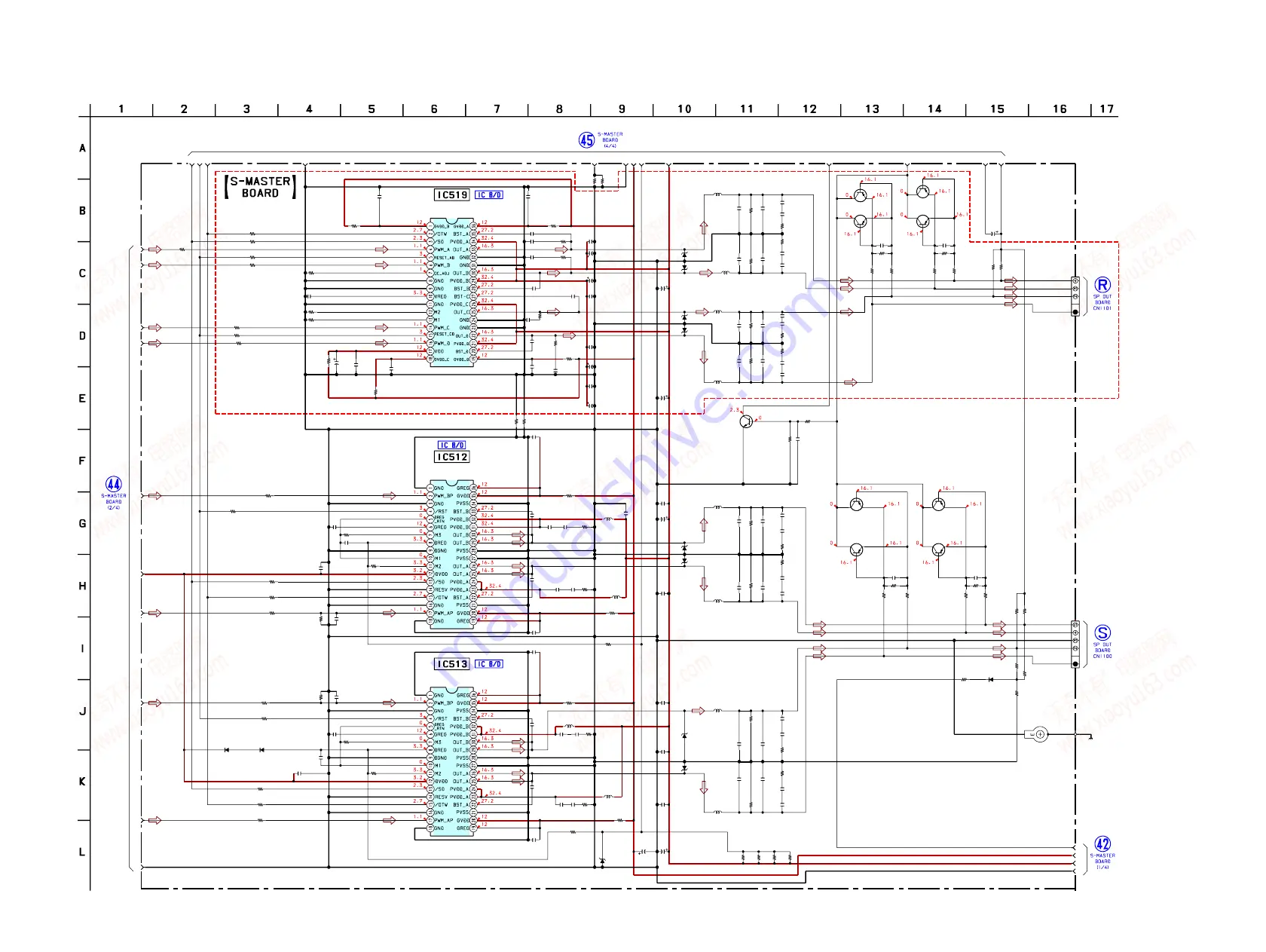Select the transistor symbol labeled 2.3 in row E
Image resolution: width=1266 pixels, height=952 pixels.
746,421
